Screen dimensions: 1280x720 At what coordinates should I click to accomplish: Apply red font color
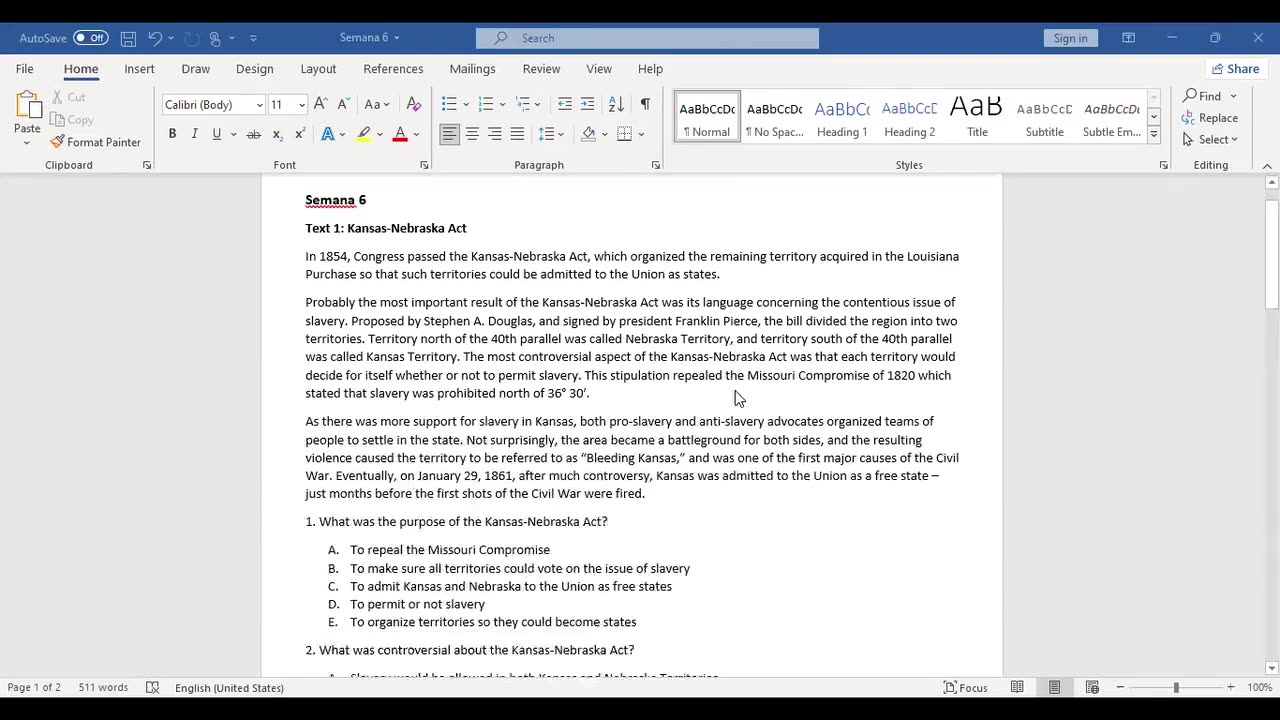(x=400, y=134)
